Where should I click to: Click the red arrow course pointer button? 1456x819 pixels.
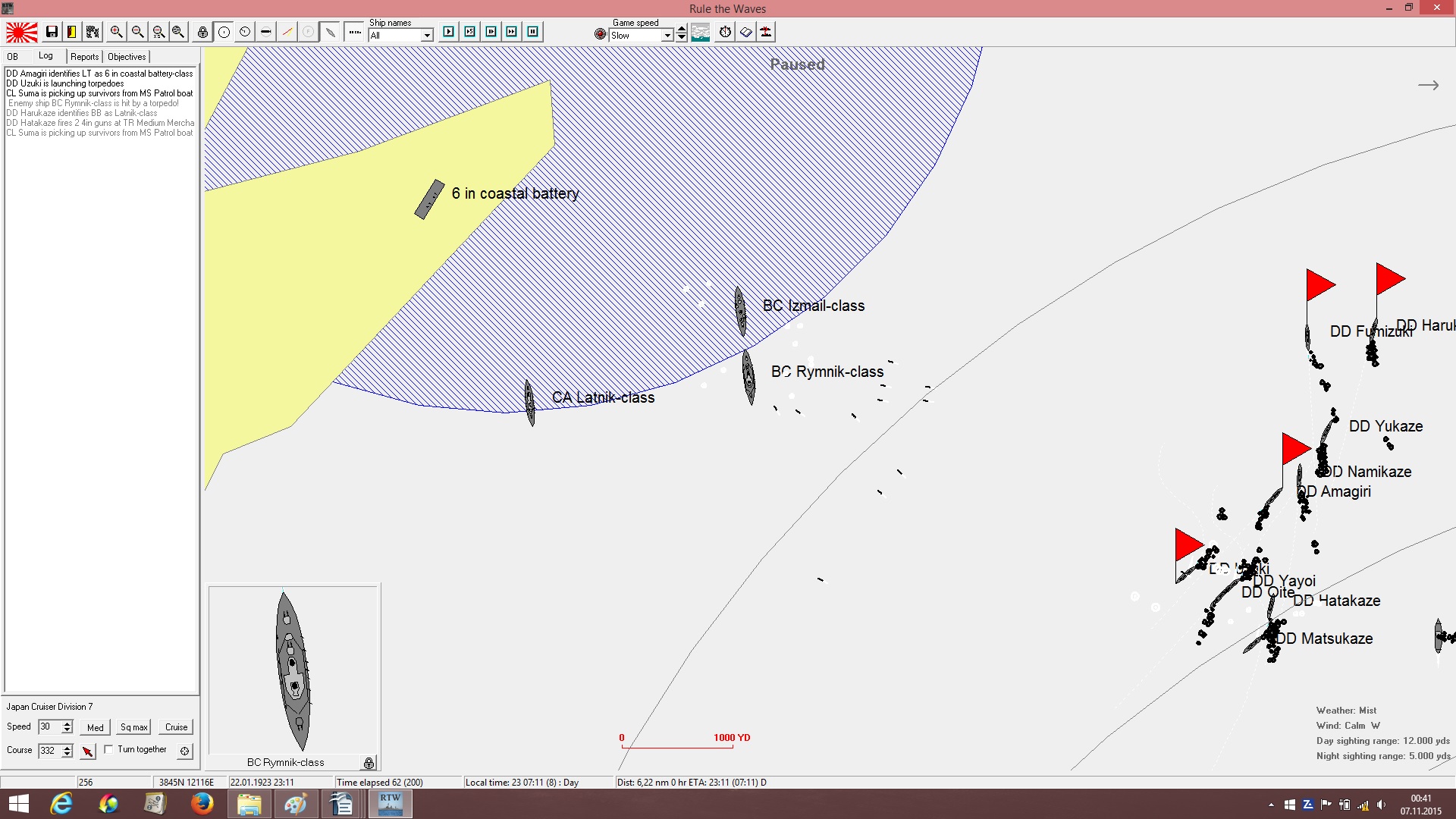coord(88,752)
